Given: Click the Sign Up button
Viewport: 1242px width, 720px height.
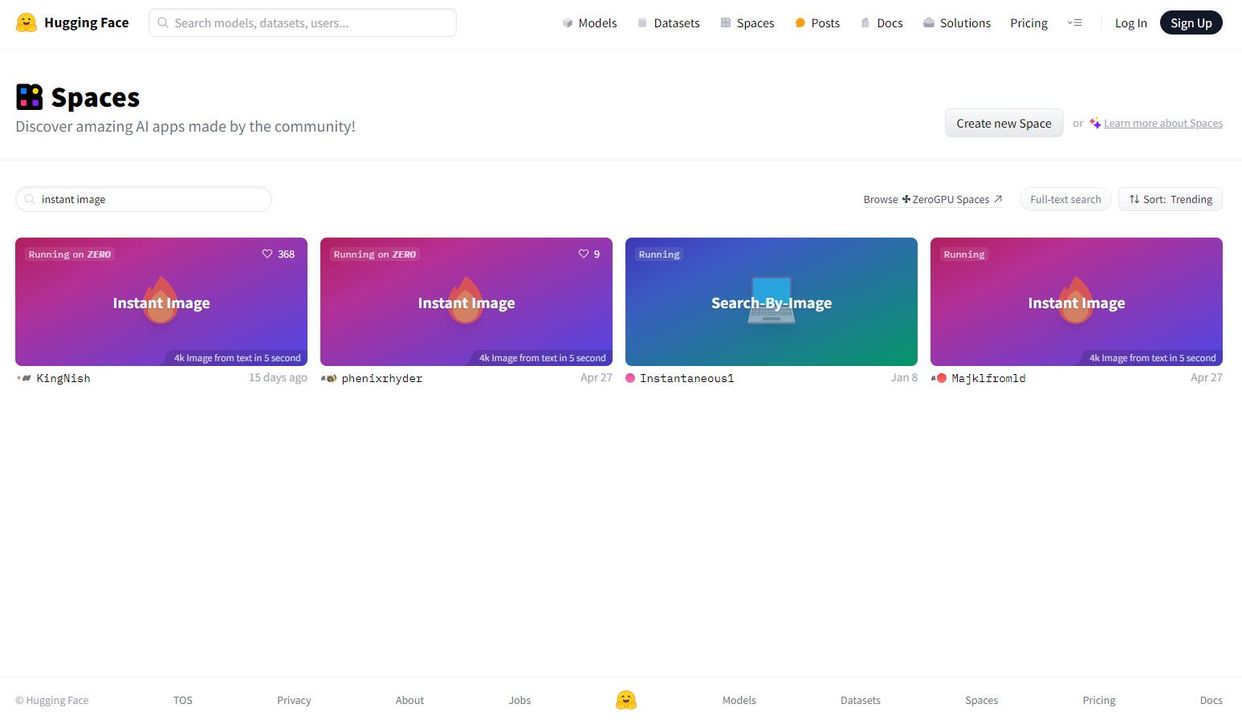Looking at the screenshot, I should pyautogui.click(x=1191, y=23).
